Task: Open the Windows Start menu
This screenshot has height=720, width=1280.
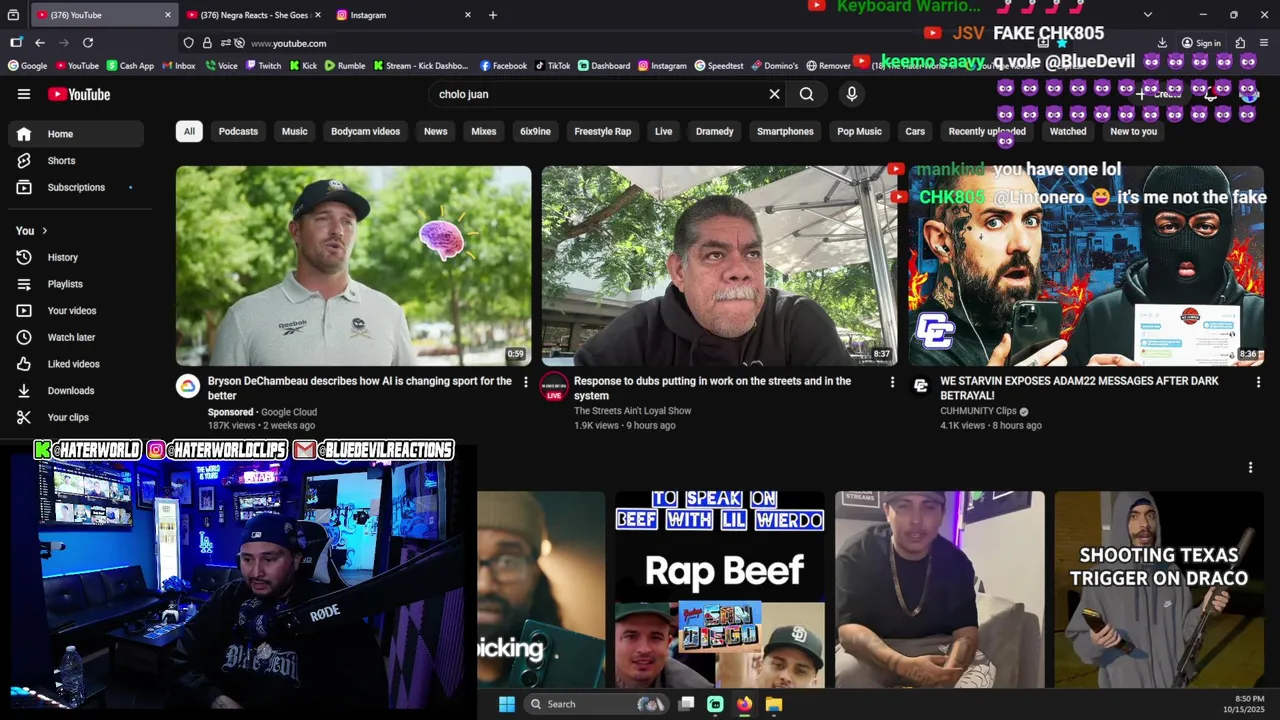Action: coord(507,704)
